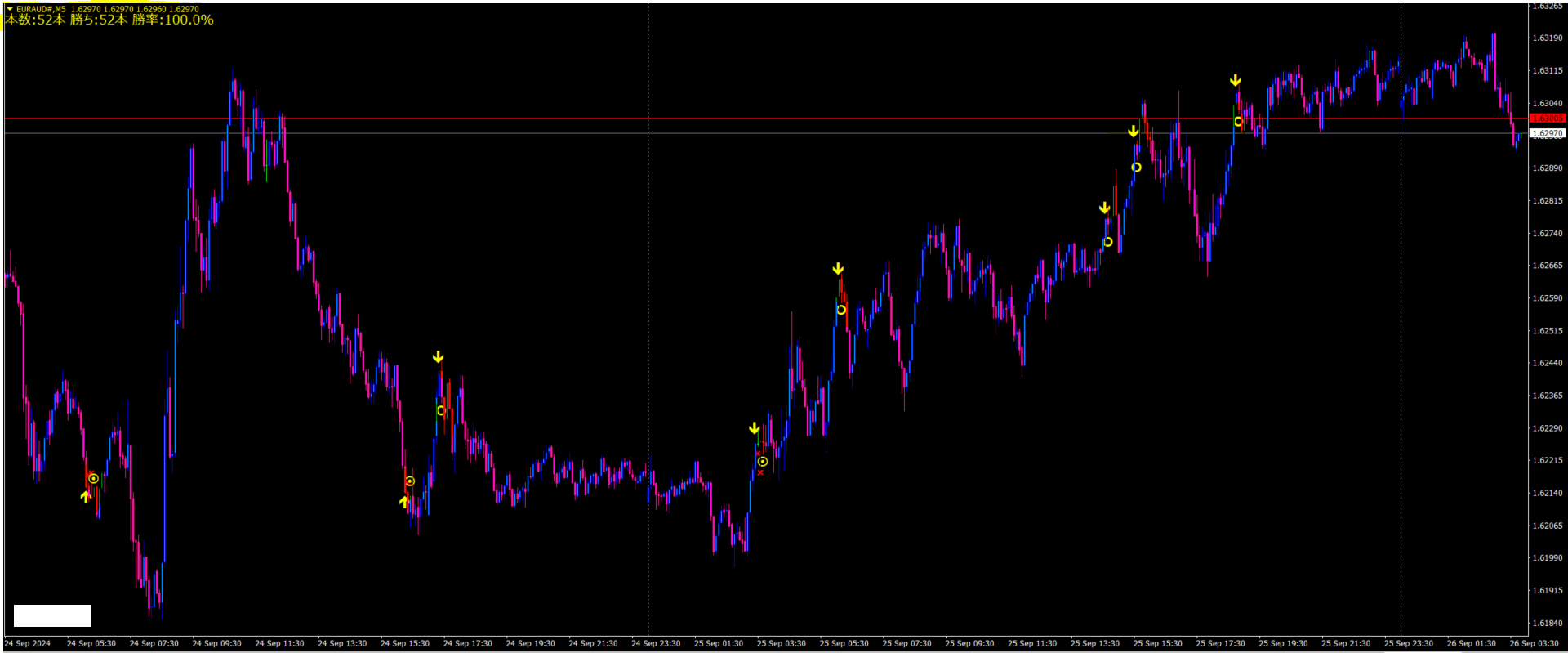Click the 26 Sep 03:30 time label
1568x653 pixels.
(x=1535, y=644)
